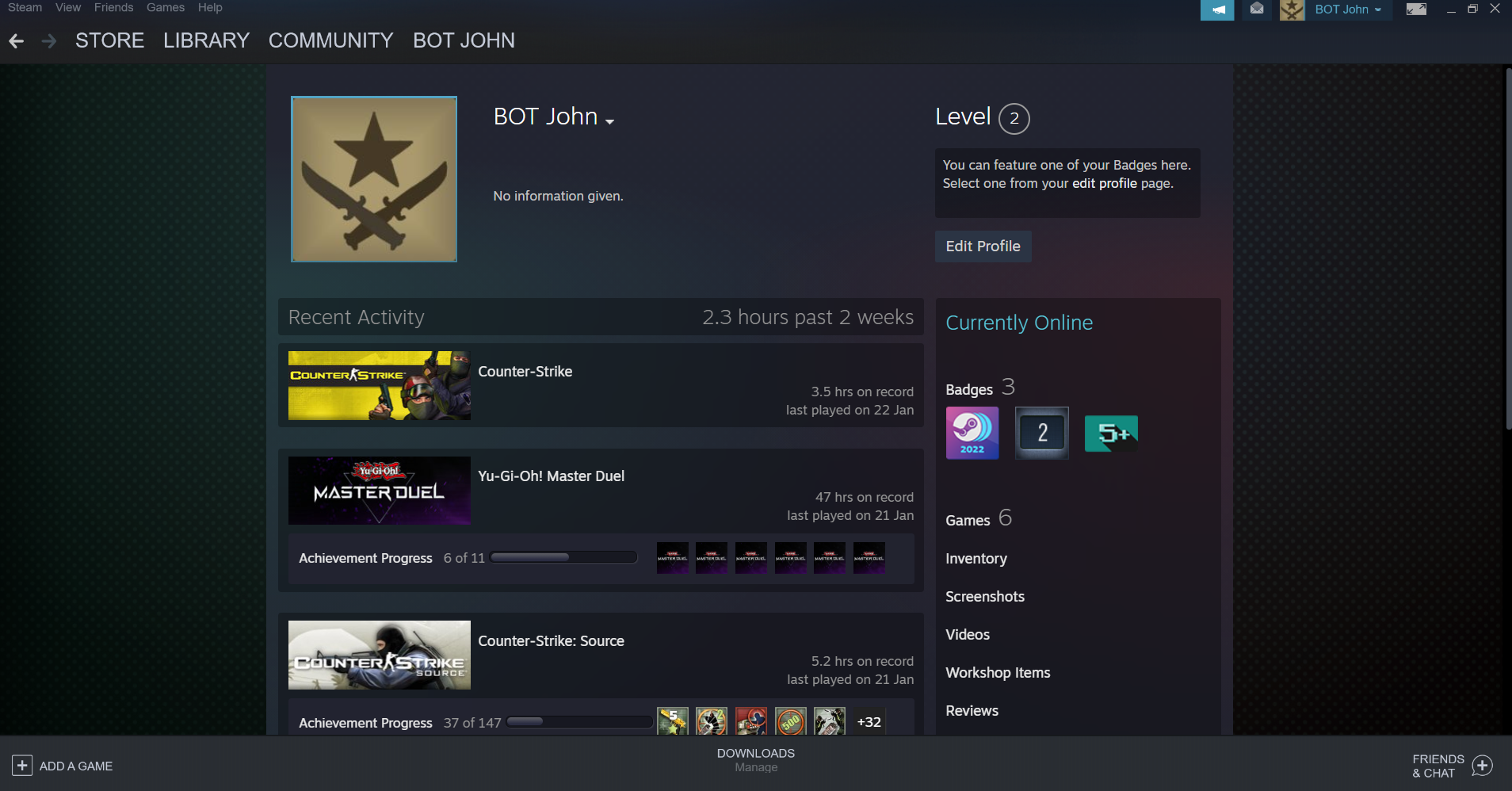Open the Workshop Items link
Screen dimensions: 1512x791
pos(998,673)
